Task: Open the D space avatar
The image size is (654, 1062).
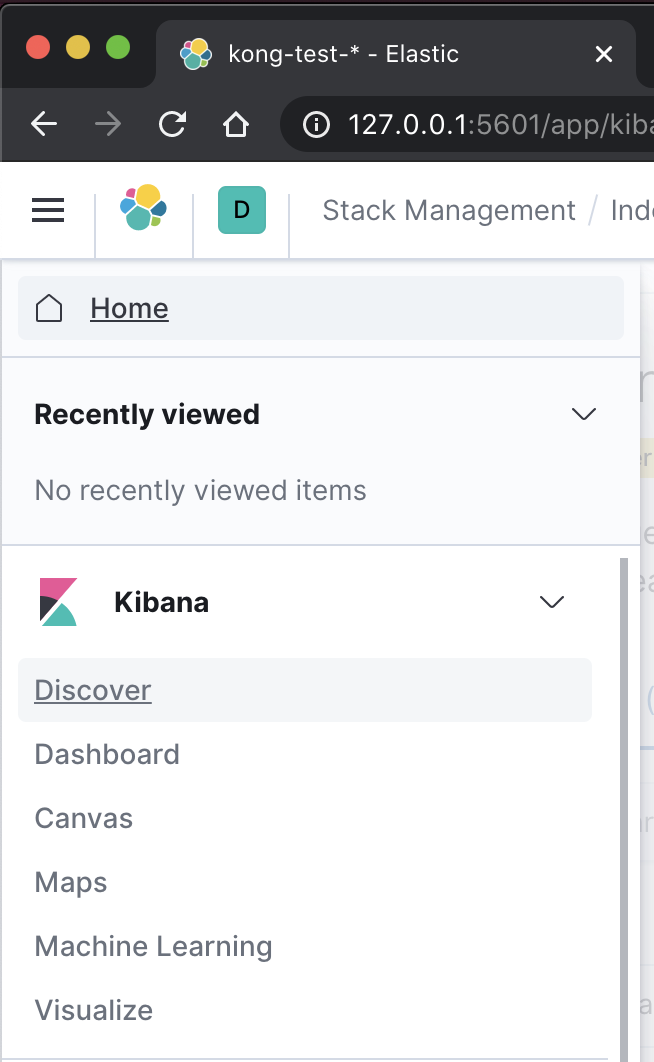Action: [241, 210]
